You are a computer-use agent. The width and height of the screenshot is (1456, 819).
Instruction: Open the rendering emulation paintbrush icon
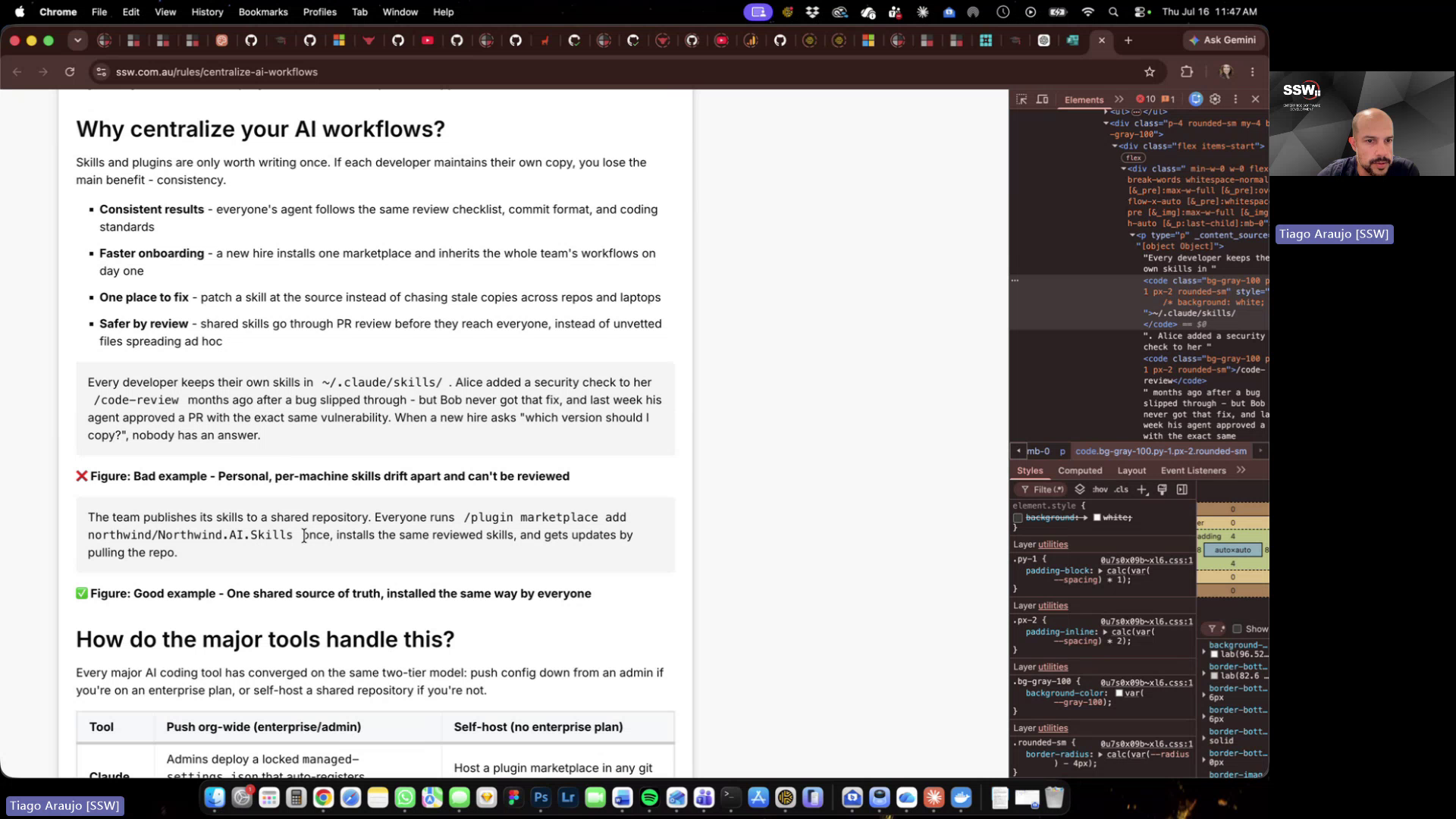coord(1162,490)
